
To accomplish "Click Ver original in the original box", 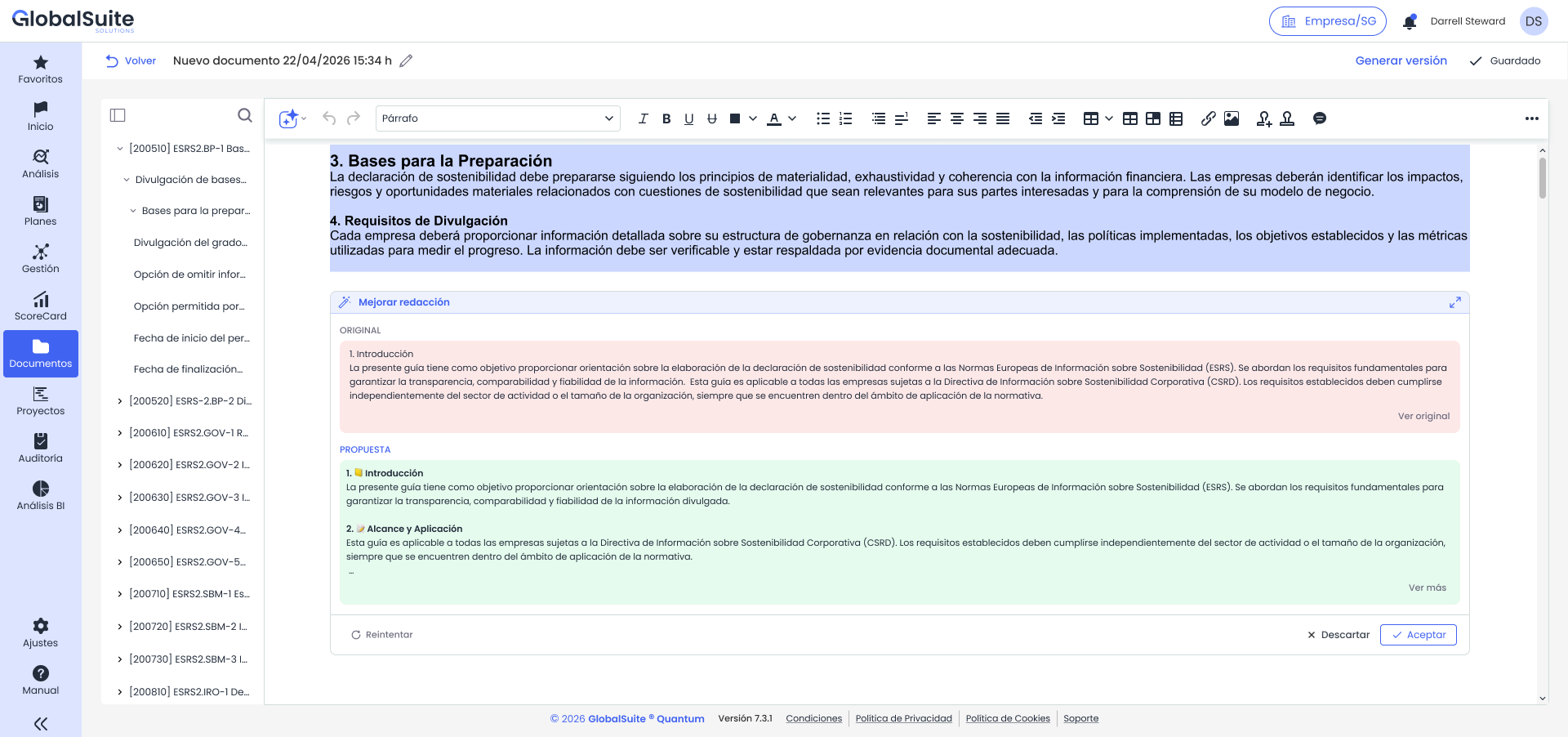I will pos(1424,416).
